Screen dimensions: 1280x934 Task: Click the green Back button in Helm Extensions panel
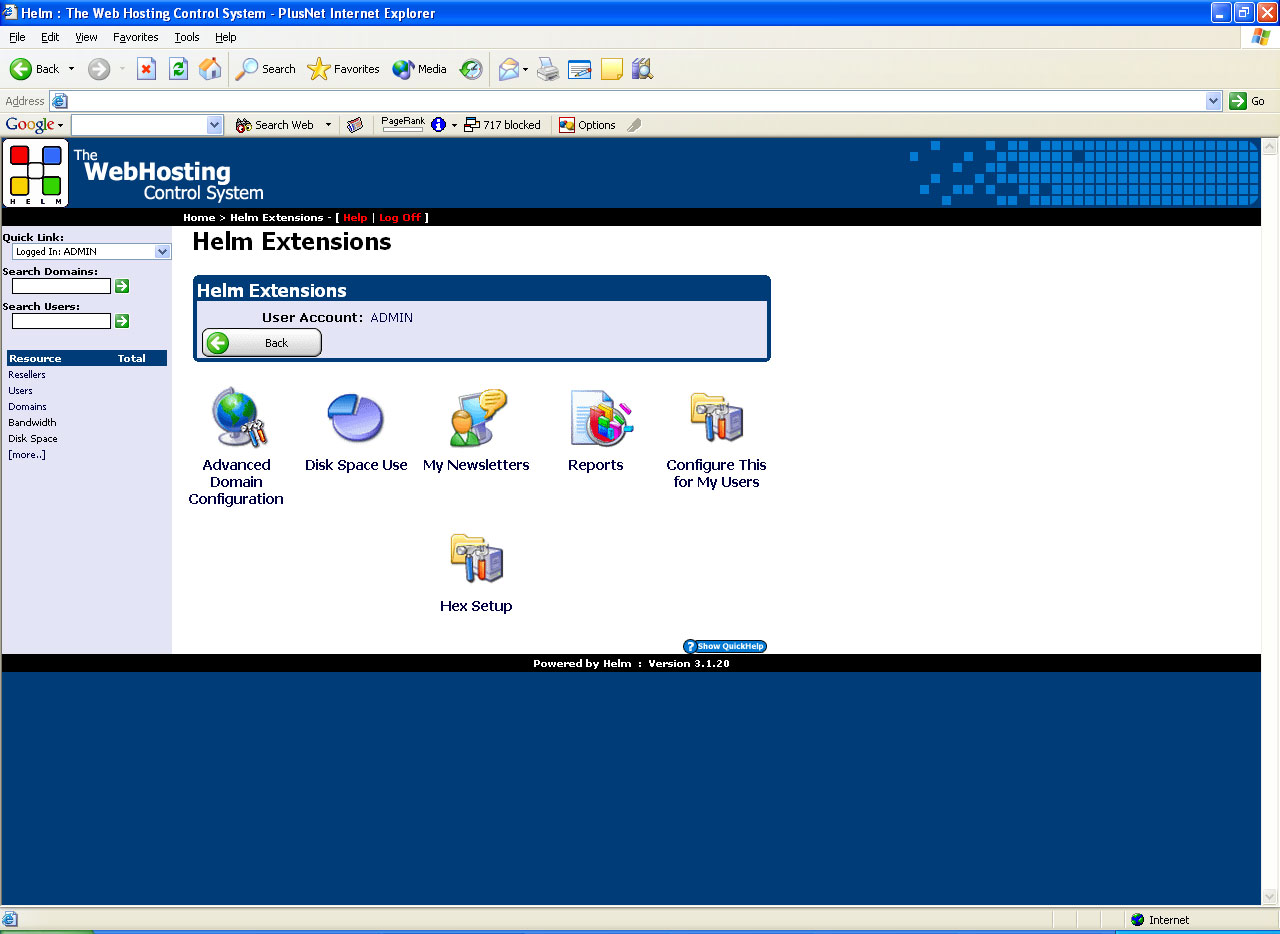262,343
